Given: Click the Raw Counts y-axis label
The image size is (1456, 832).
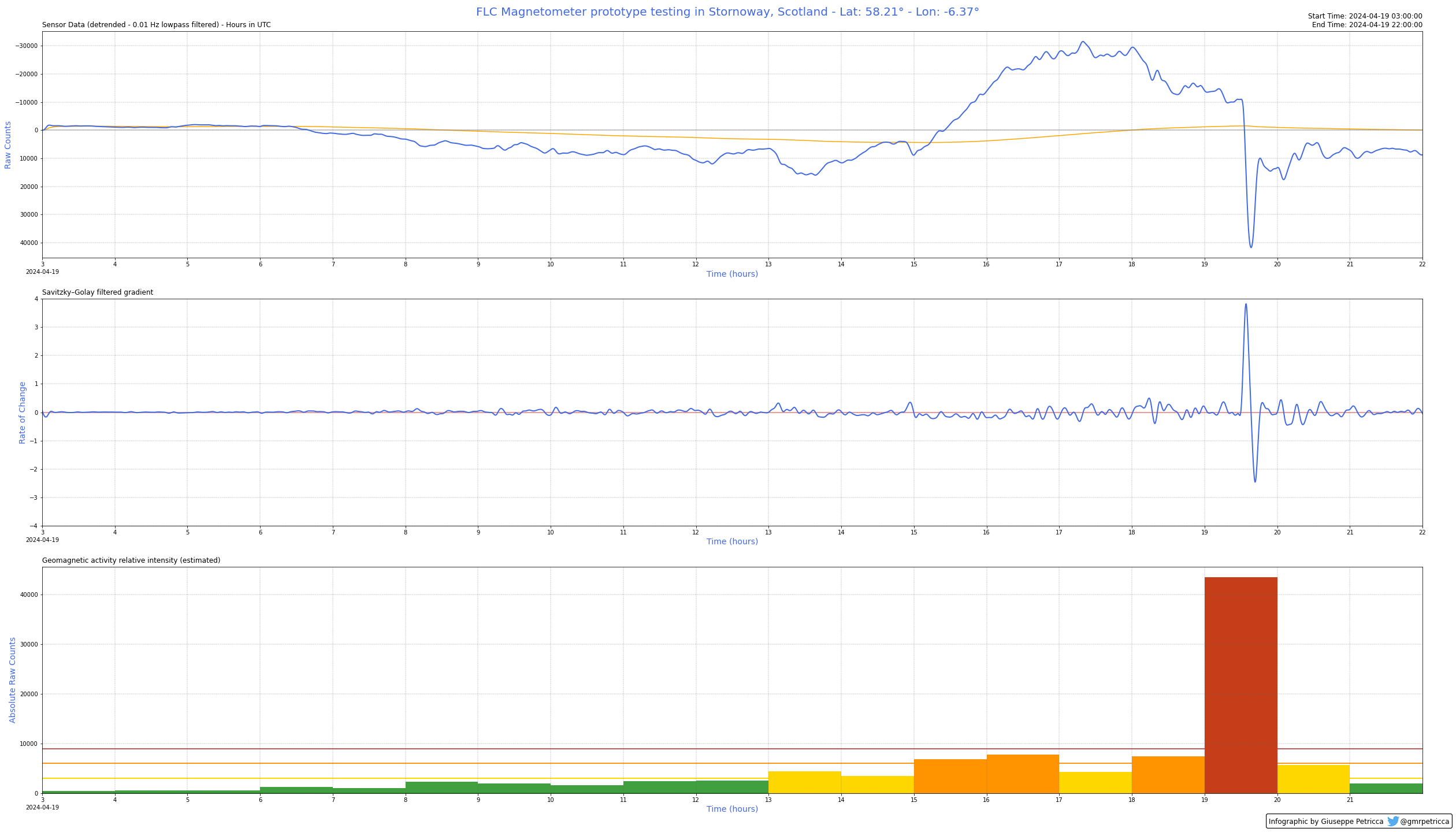Looking at the screenshot, I should pos(8,145).
